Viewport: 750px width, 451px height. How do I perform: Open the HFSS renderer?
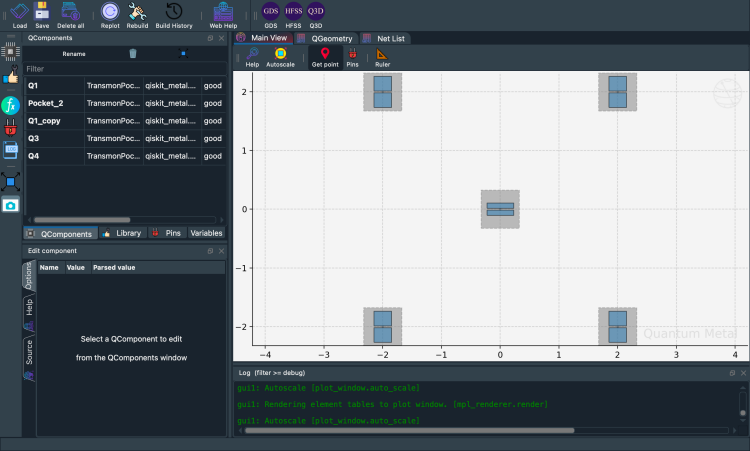pyautogui.click(x=293, y=15)
